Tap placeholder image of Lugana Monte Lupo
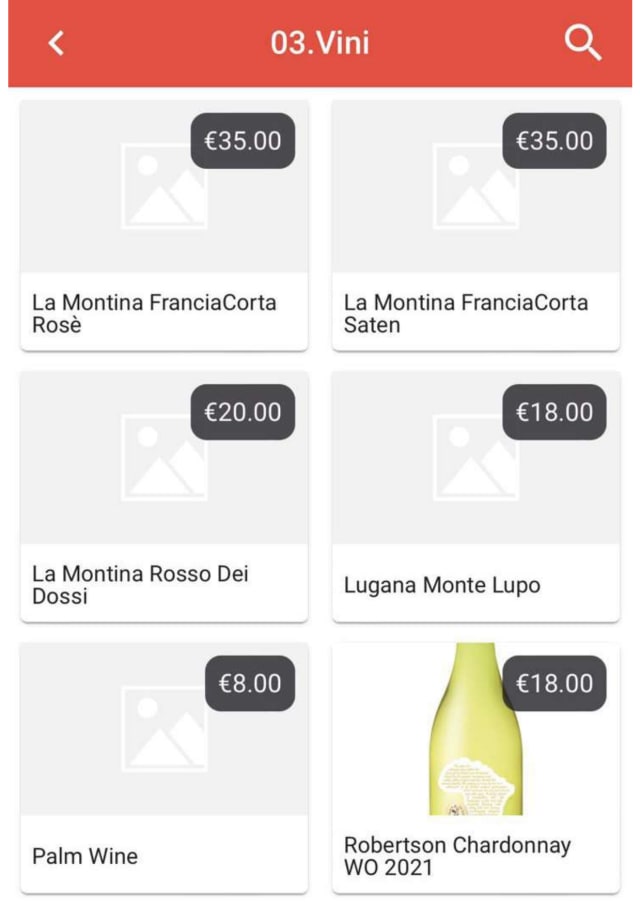 pos(476,458)
